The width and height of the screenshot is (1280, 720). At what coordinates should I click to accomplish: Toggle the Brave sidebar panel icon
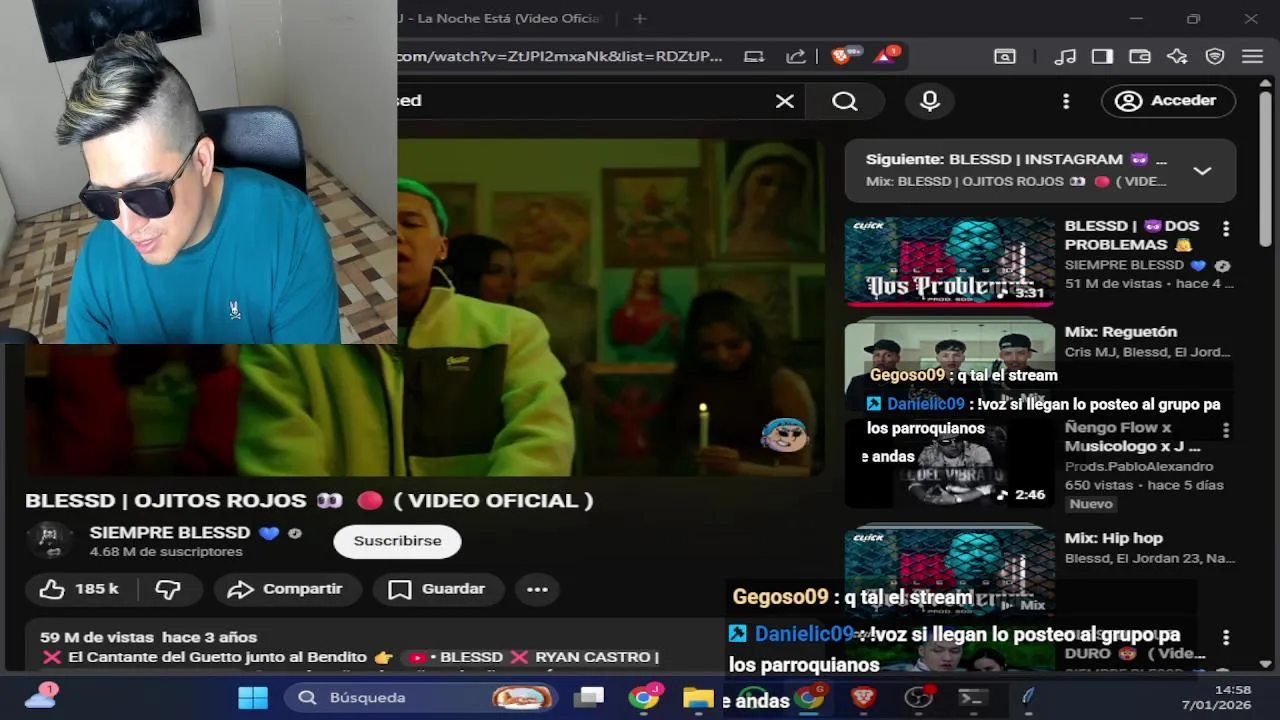[x=1103, y=57]
